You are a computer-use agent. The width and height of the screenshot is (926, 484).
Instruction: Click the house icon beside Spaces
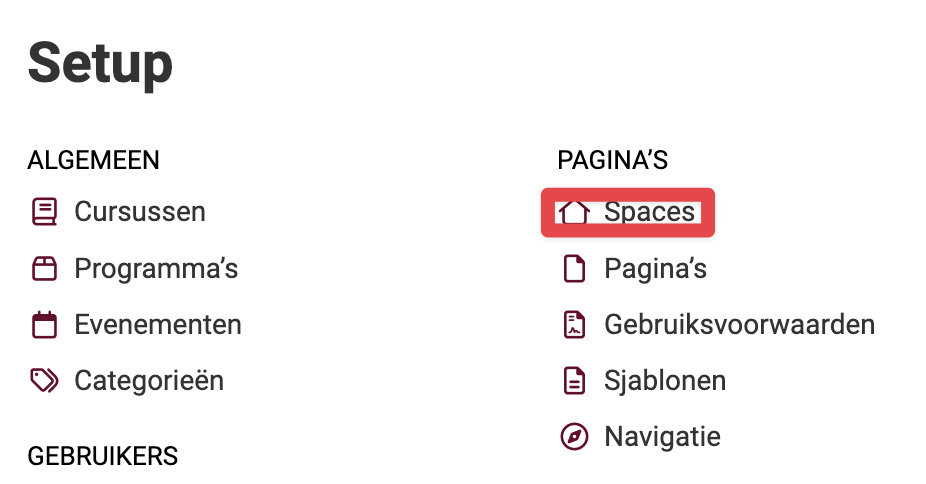pyautogui.click(x=574, y=212)
